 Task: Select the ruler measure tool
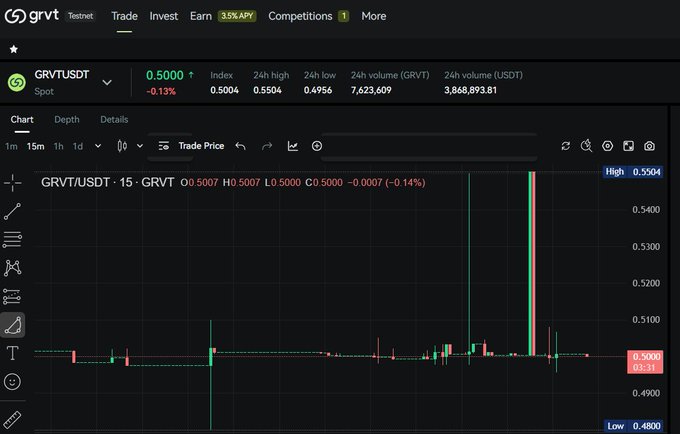coord(12,420)
